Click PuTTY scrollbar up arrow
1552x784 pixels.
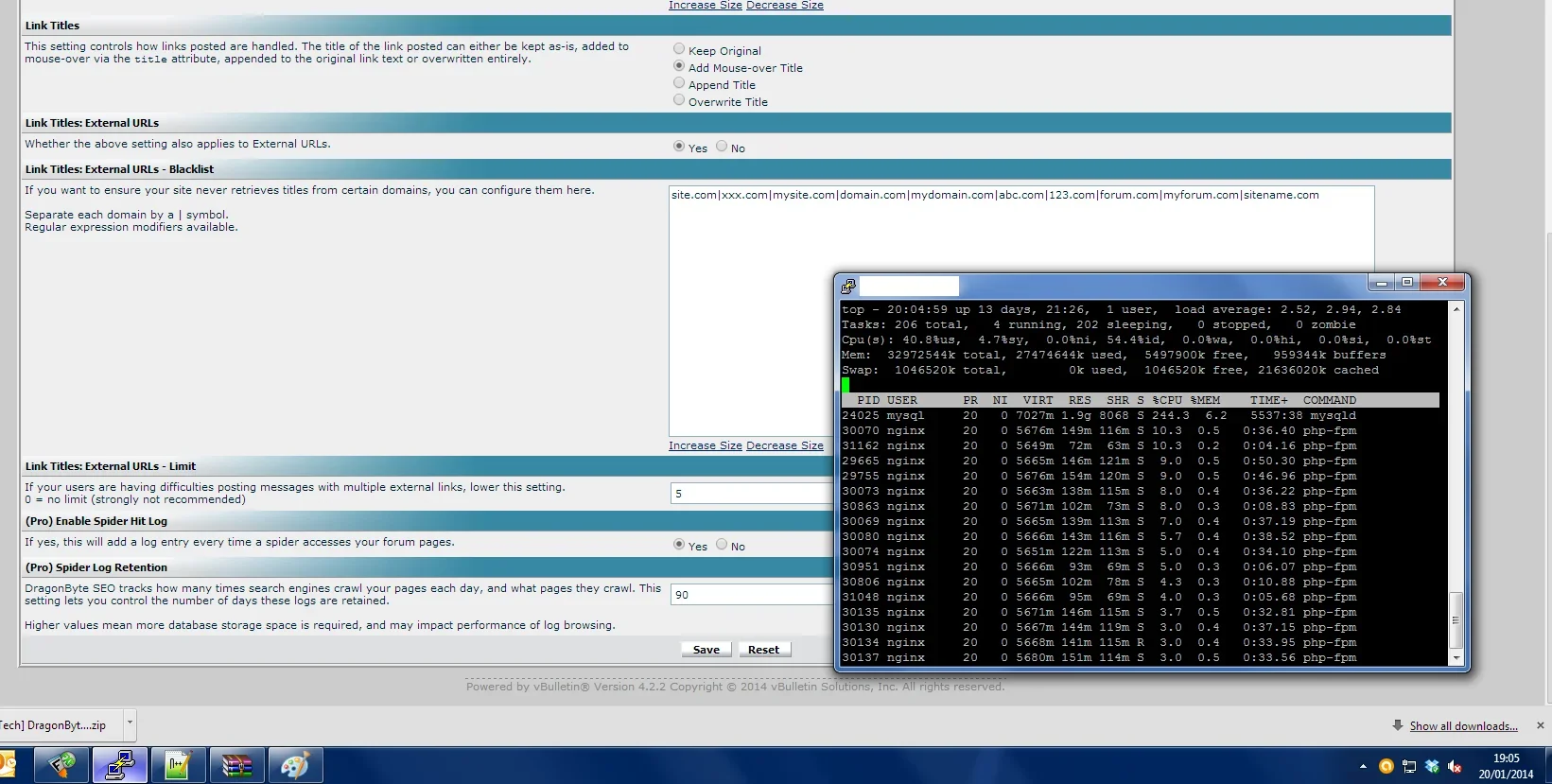point(1456,309)
